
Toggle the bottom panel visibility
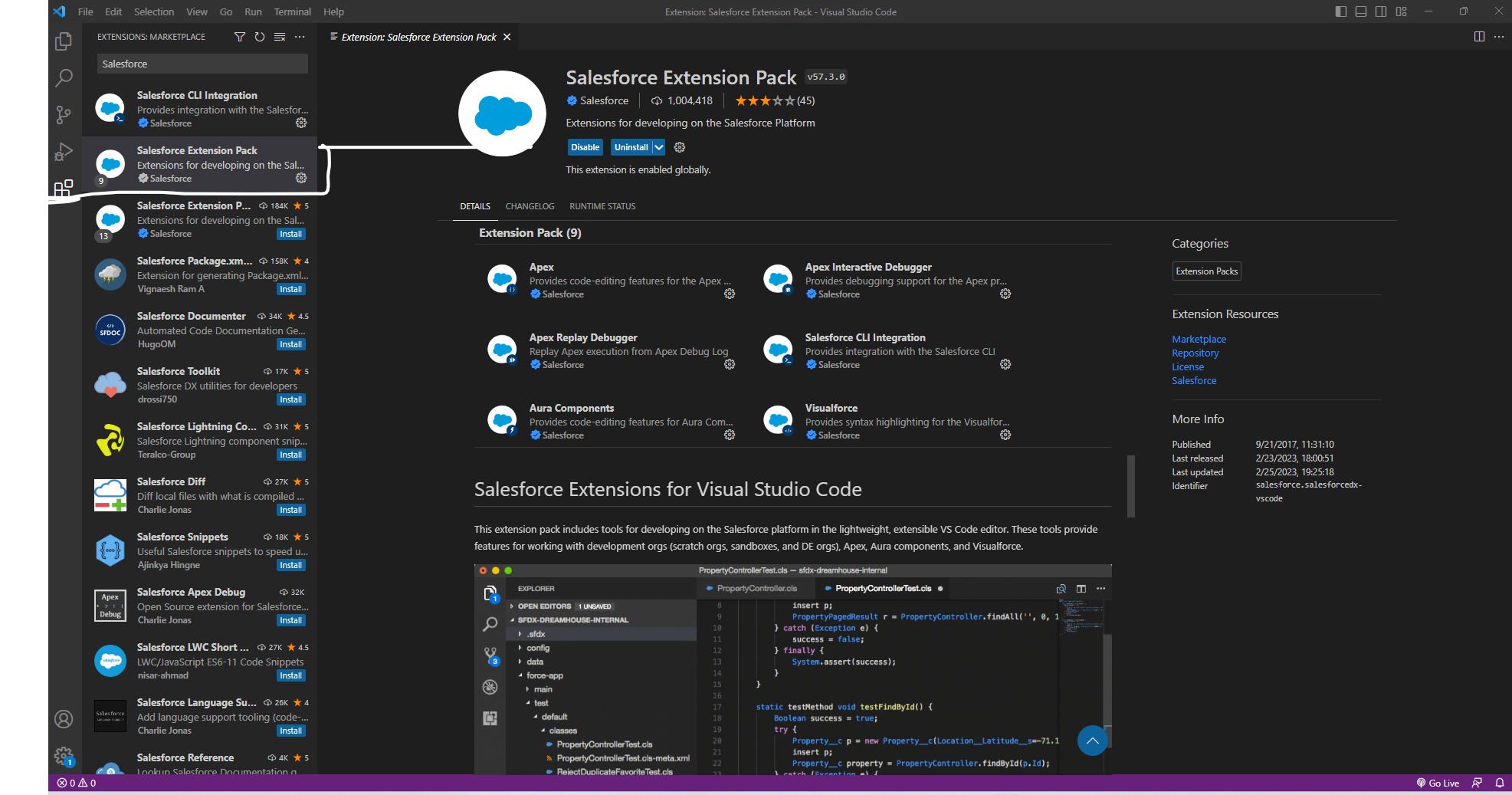1361,11
